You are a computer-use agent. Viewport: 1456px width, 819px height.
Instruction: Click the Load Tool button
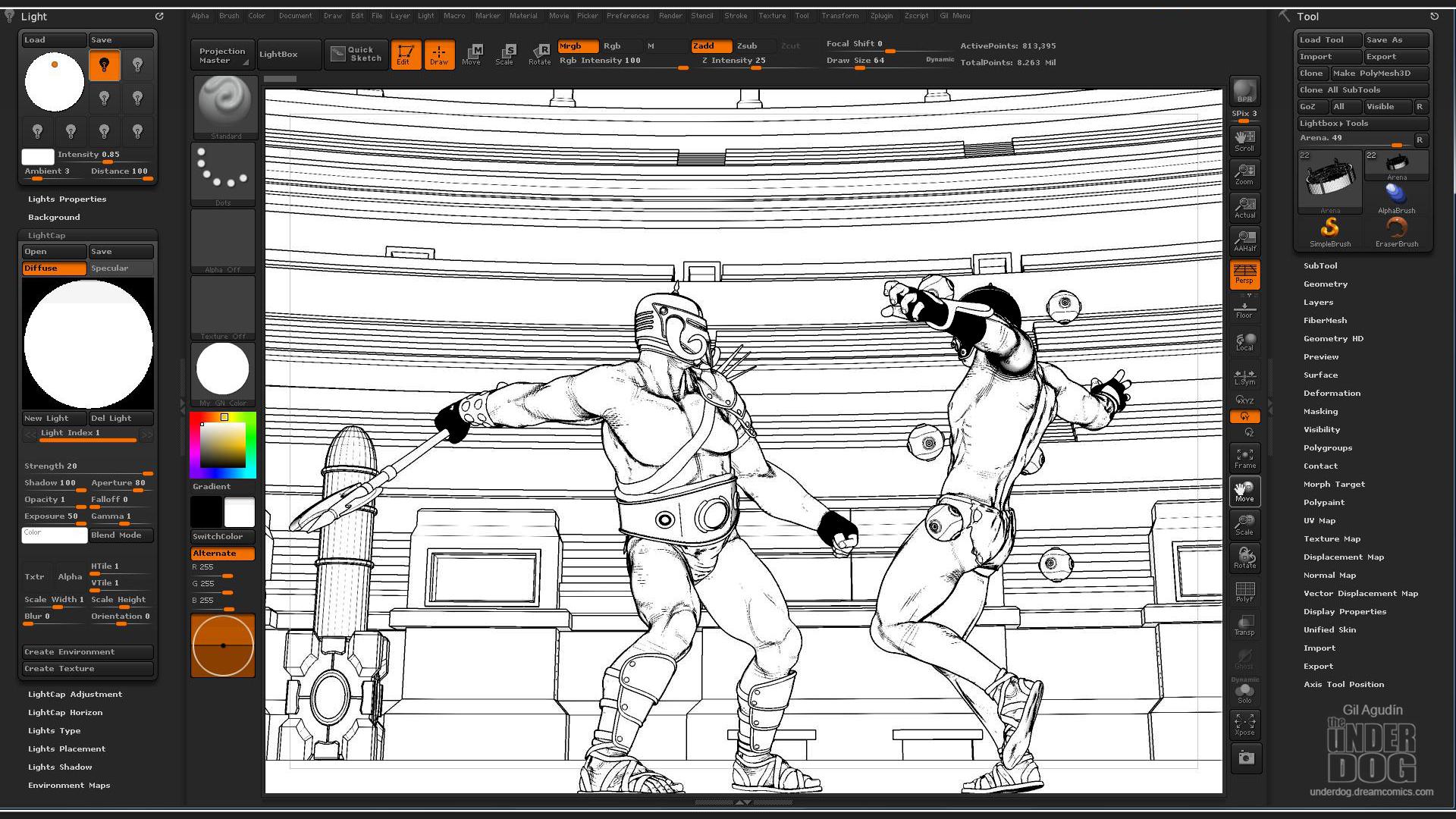click(x=1329, y=40)
